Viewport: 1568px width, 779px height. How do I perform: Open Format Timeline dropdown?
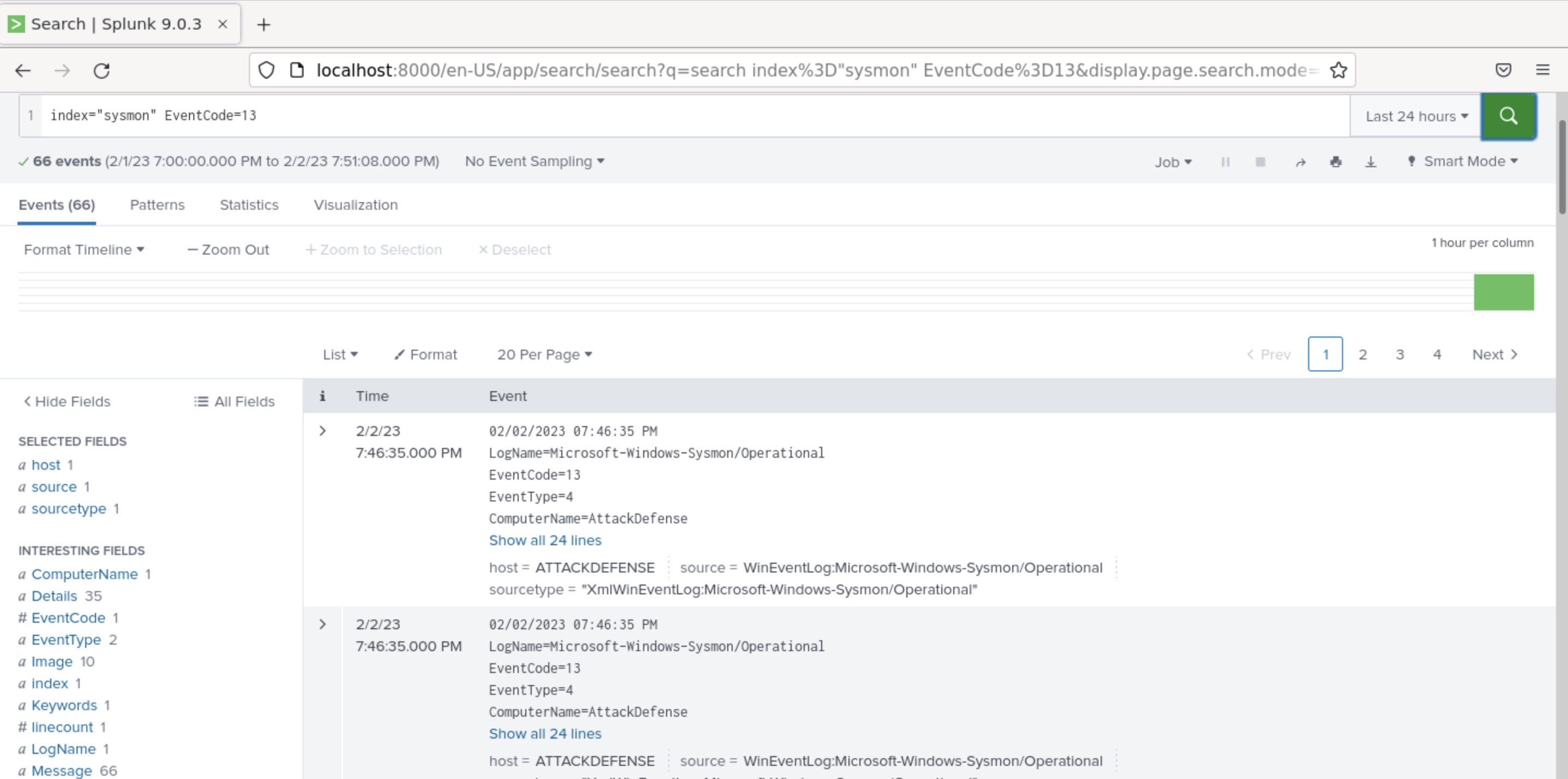[x=84, y=250]
